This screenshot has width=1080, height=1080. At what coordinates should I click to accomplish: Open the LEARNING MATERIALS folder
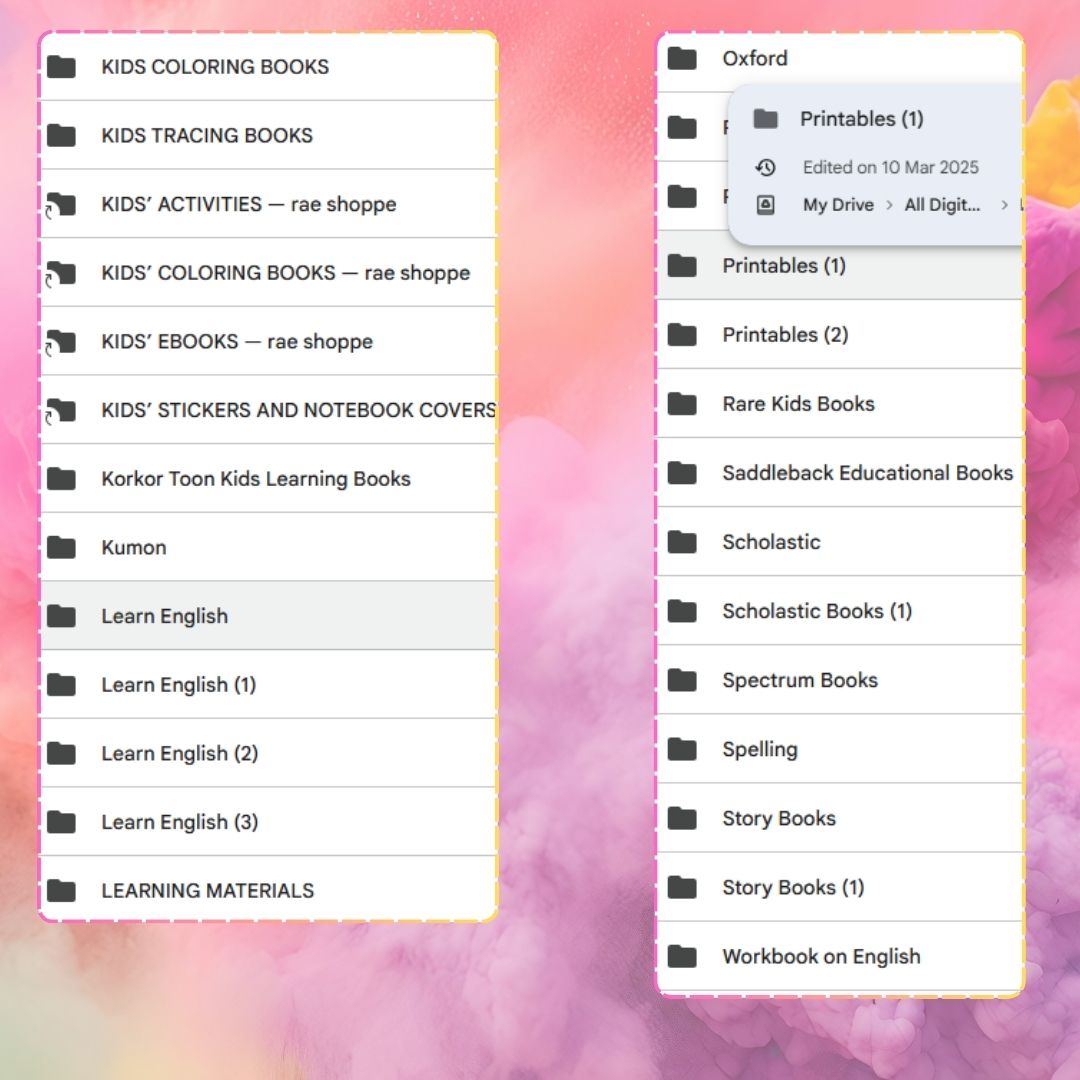[208, 891]
